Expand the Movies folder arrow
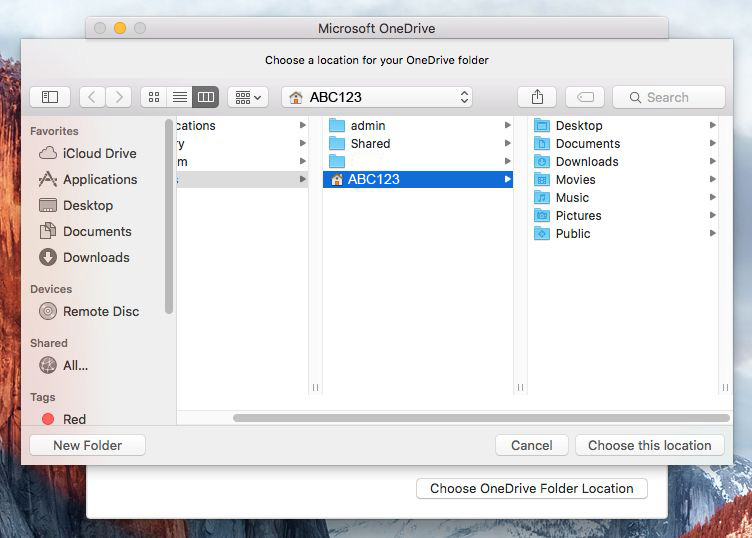The image size is (752, 538). (713, 179)
